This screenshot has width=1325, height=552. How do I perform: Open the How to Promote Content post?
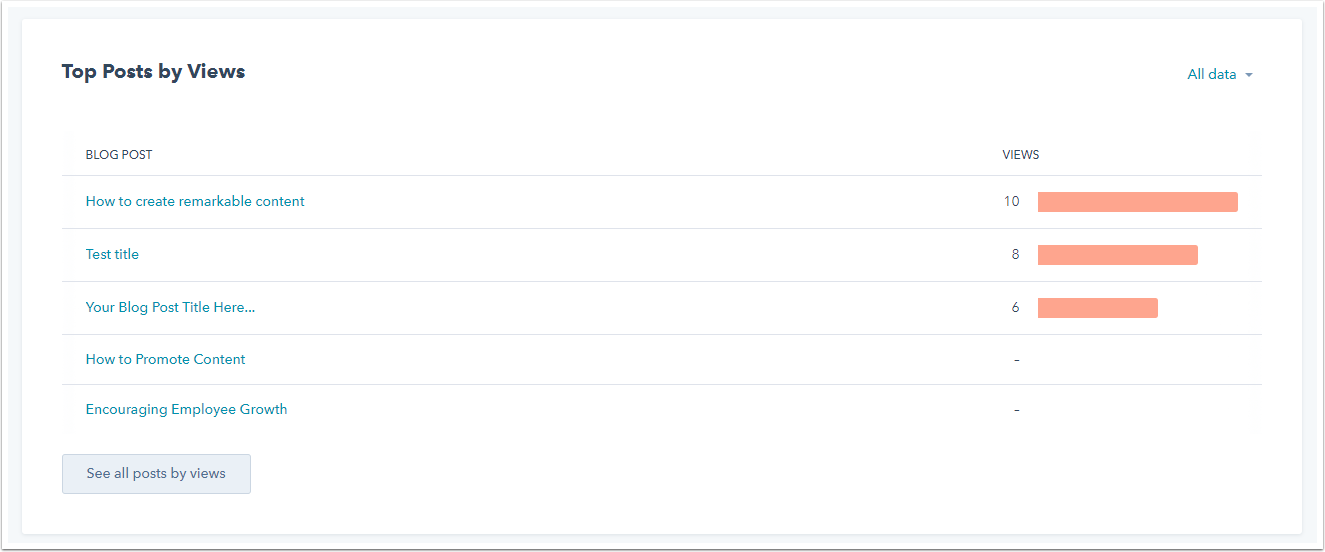165,359
